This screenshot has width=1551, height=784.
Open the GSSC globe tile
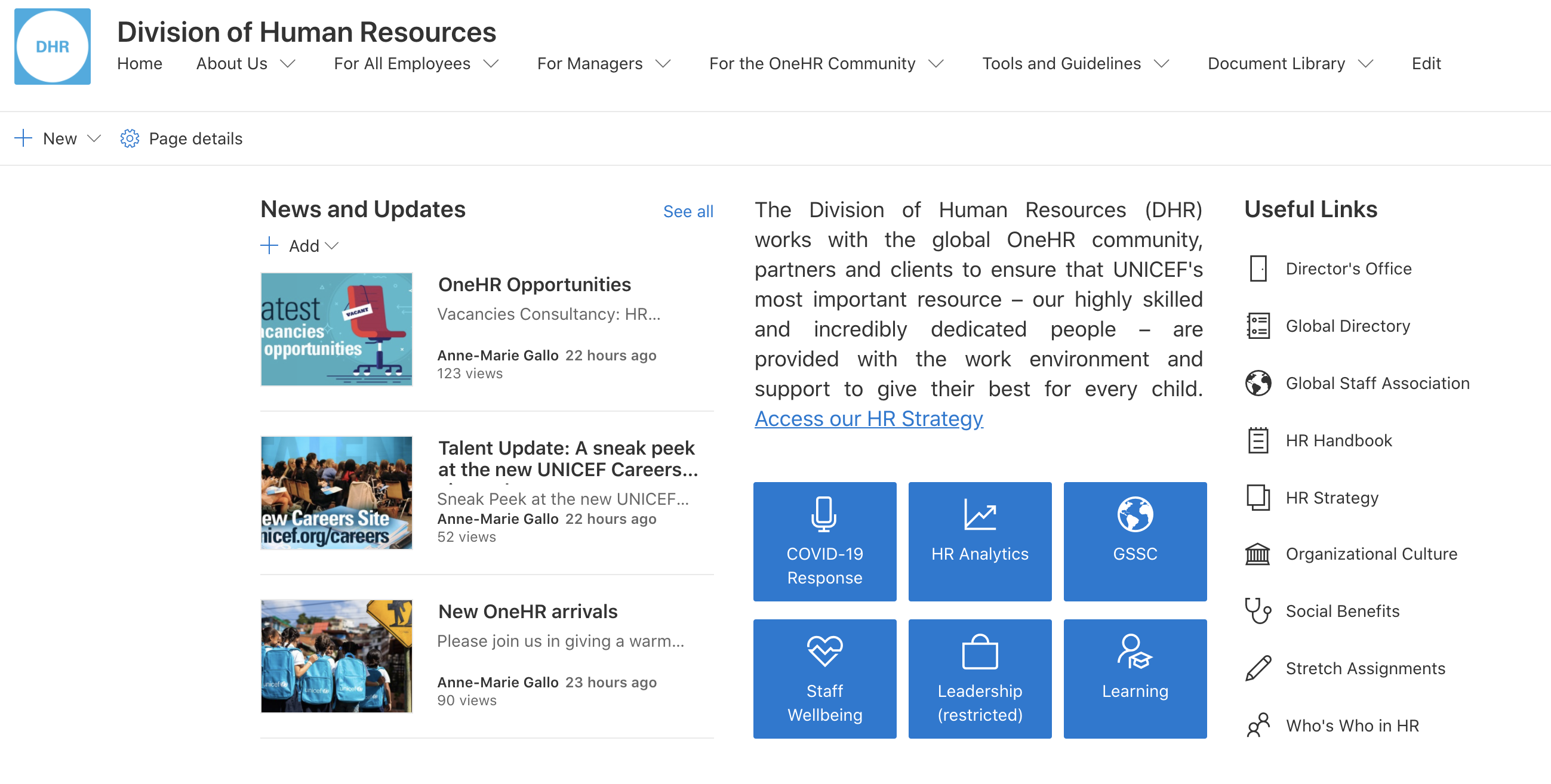pyautogui.click(x=1134, y=541)
